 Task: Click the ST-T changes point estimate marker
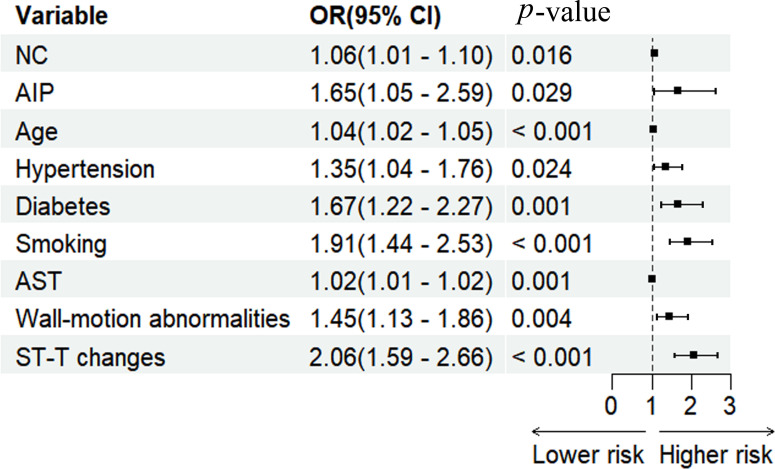tap(693, 355)
